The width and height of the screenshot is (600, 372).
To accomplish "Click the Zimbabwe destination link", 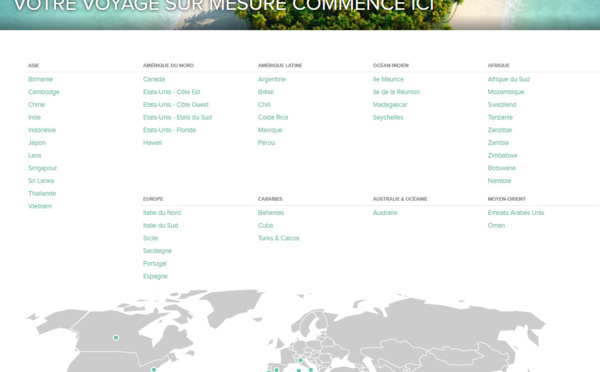I will pos(502,155).
